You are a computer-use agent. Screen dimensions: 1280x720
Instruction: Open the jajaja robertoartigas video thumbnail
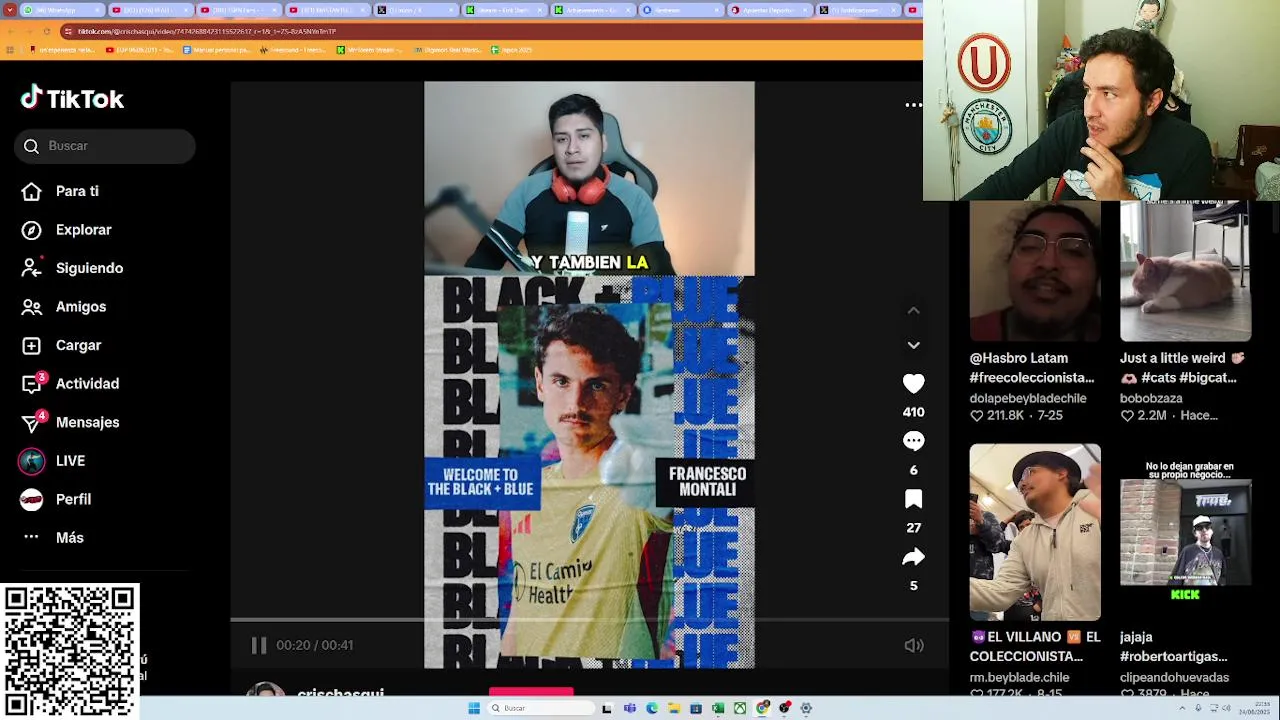[x=1185, y=532]
